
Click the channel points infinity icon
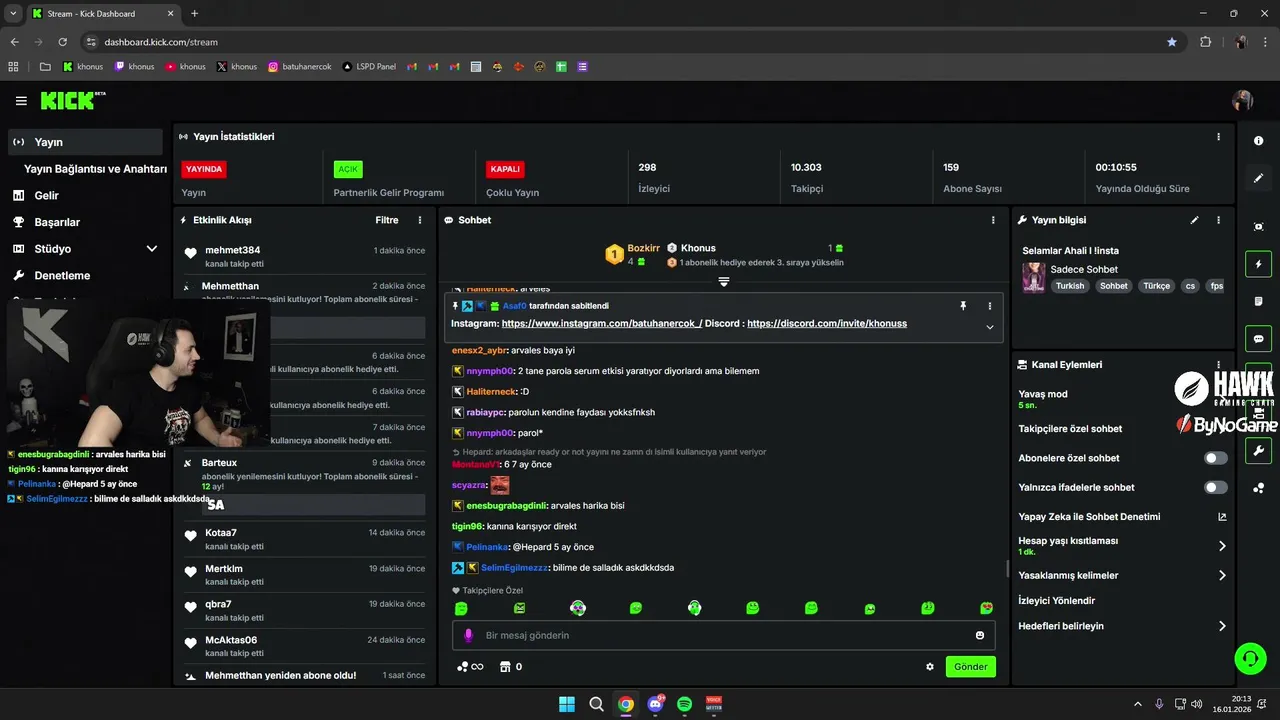(x=470, y=667)
